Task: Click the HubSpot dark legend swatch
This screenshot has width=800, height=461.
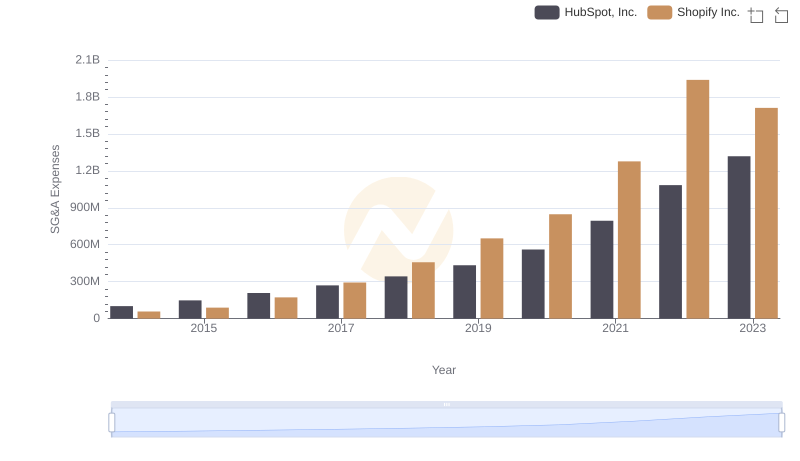Action: coord(547,12)
